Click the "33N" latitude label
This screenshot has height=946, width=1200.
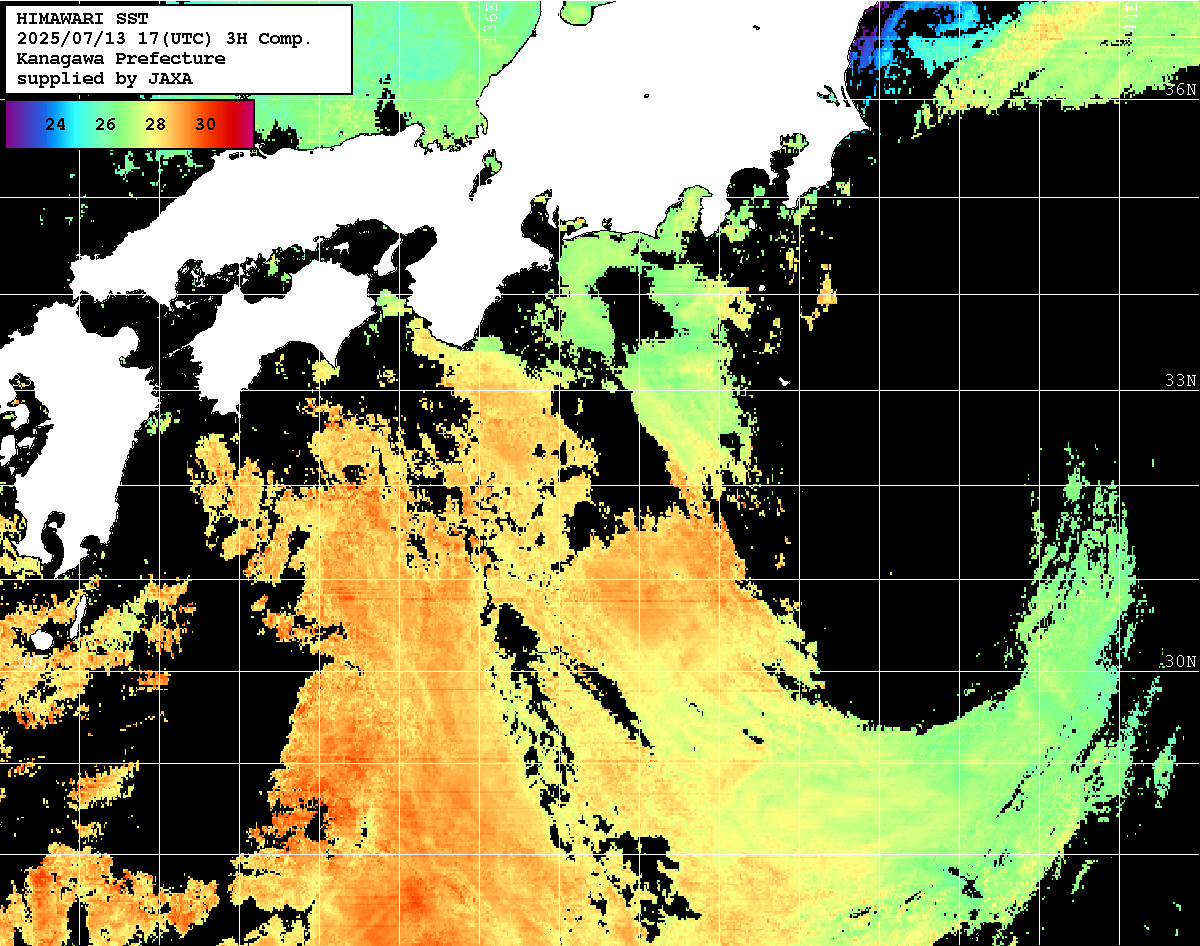pos(1179,381)
